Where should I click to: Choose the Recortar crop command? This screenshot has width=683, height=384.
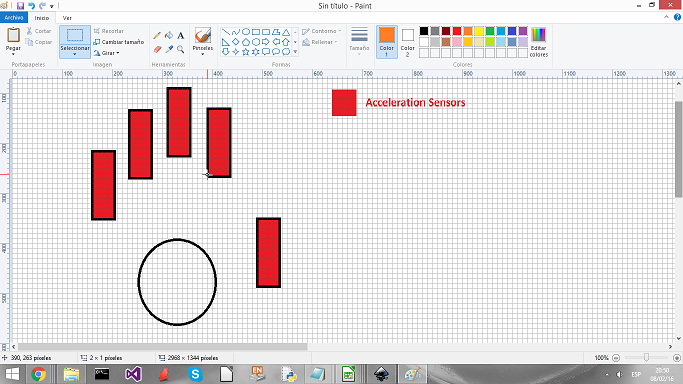point(109,31)
